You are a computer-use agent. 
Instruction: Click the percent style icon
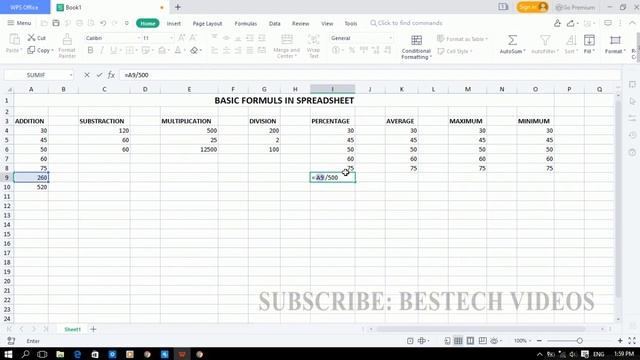tap(351, 50)
